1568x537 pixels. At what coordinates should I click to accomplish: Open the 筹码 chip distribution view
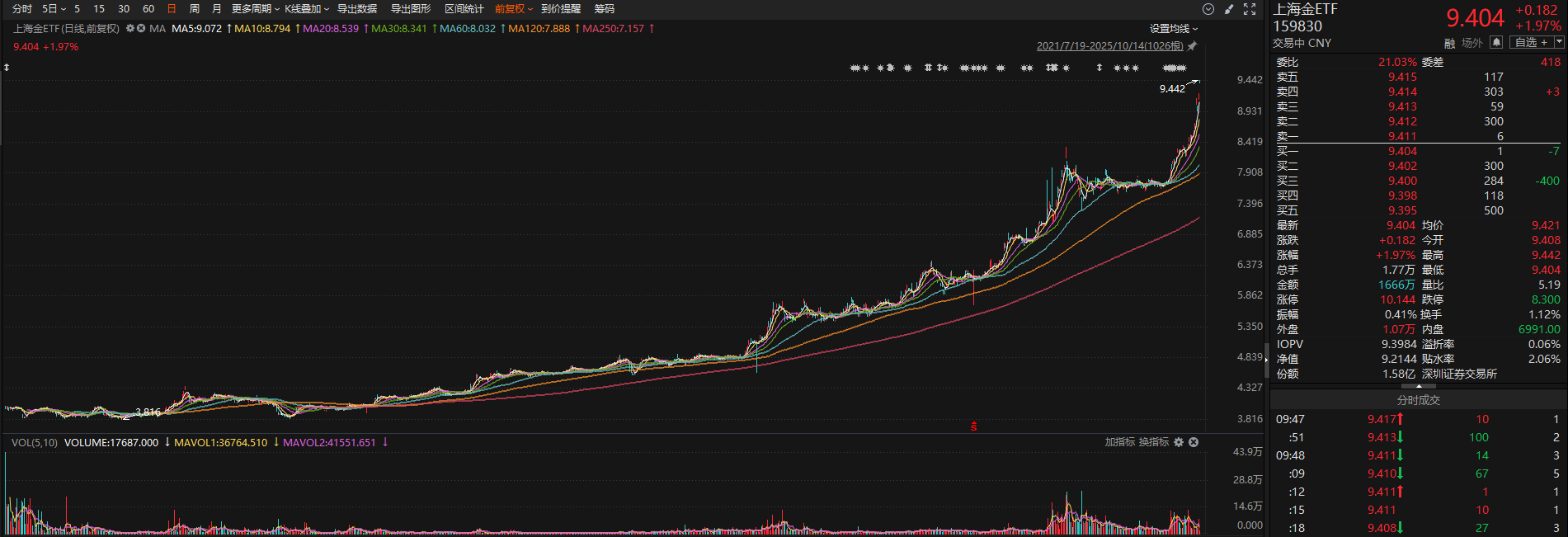point(605,9)
